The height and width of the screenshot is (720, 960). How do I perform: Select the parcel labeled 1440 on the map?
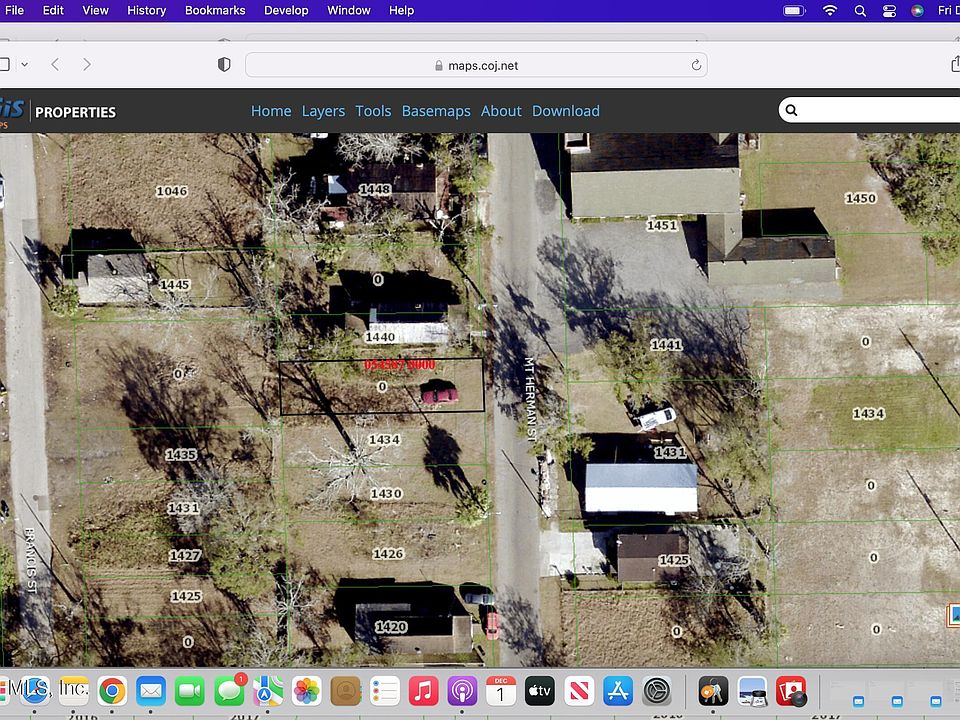tap(380, 337)
